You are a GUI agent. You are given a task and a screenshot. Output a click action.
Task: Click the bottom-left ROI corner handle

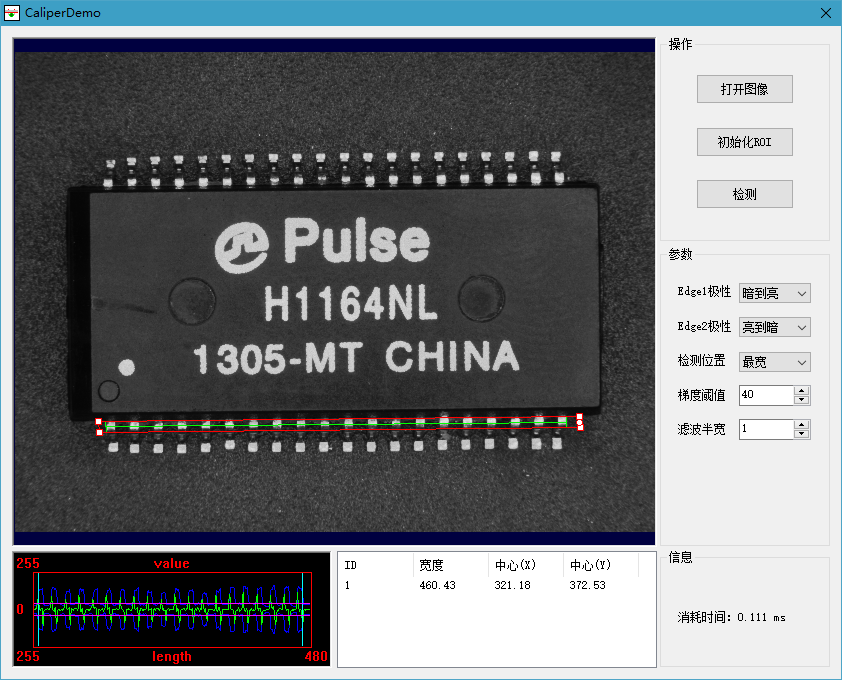(x=99, y=432)
